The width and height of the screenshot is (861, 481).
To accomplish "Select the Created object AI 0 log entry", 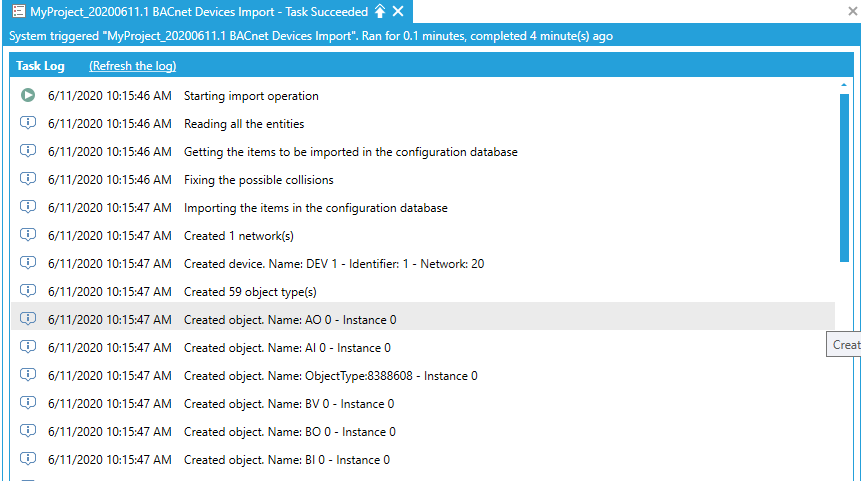I will coord(287,348).
